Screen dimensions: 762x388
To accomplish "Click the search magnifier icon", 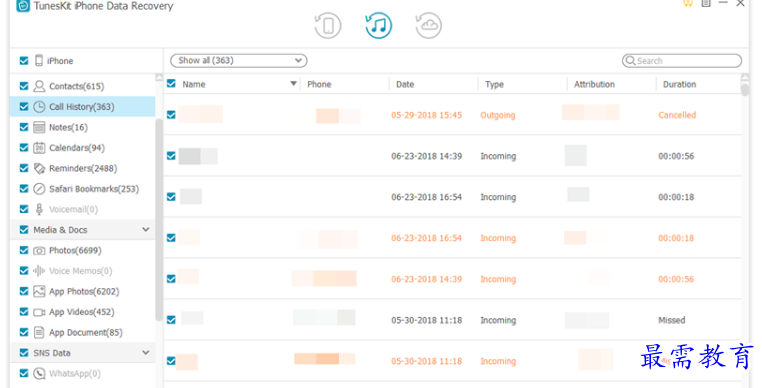I will pos(630,61).
